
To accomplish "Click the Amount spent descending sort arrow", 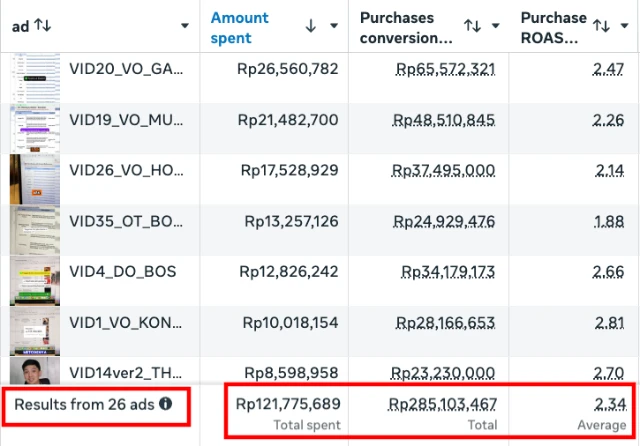I will coord(310,27).
